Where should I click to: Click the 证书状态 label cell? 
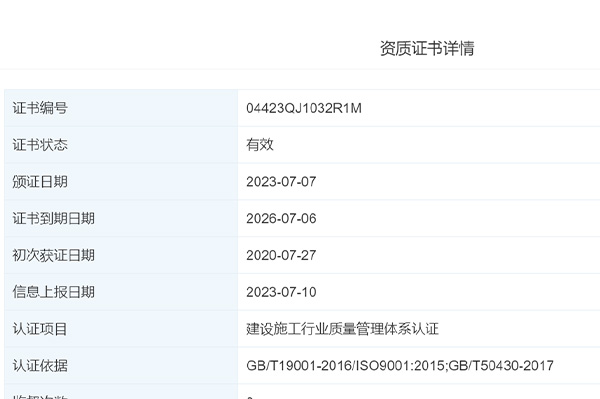pyautogui.click(x=121, y=145)
